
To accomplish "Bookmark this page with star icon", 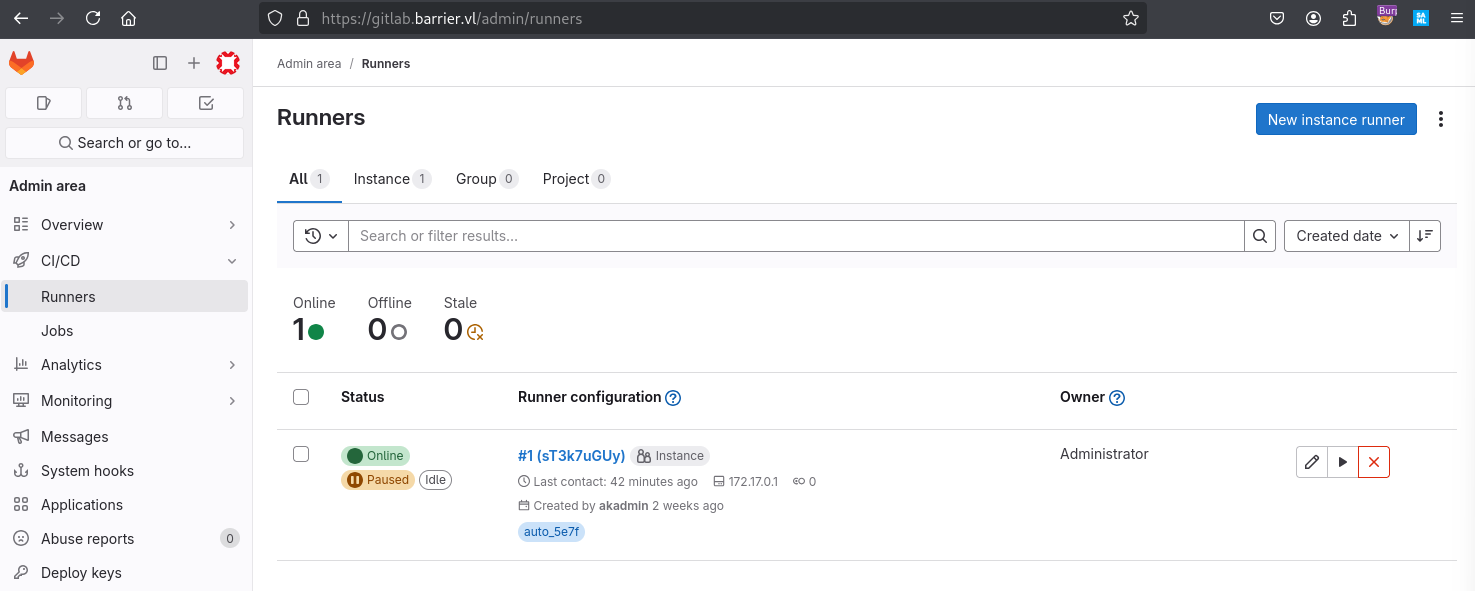I will click(x=1131, y=18).
